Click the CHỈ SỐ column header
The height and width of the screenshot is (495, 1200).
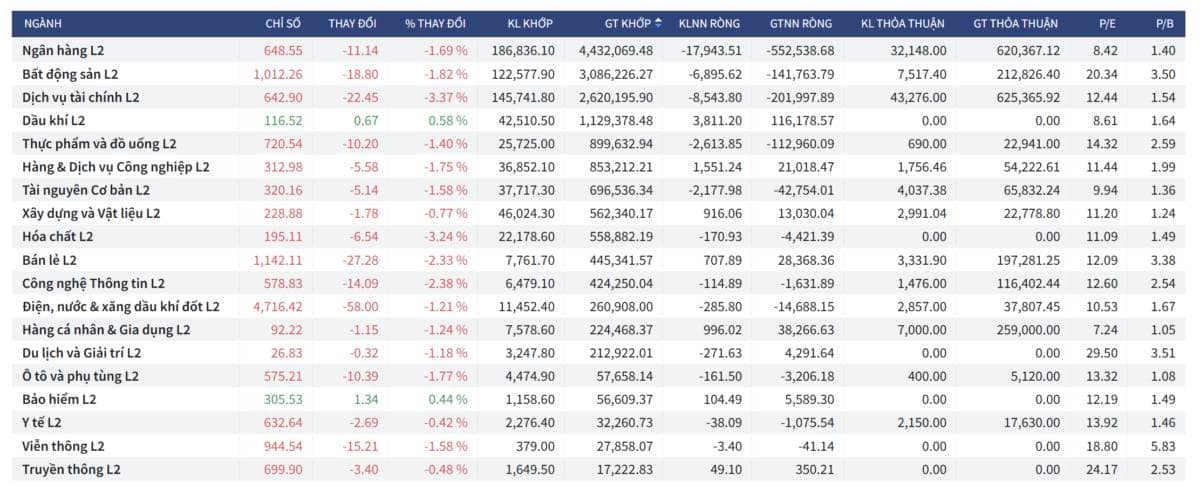coord(283,22)
